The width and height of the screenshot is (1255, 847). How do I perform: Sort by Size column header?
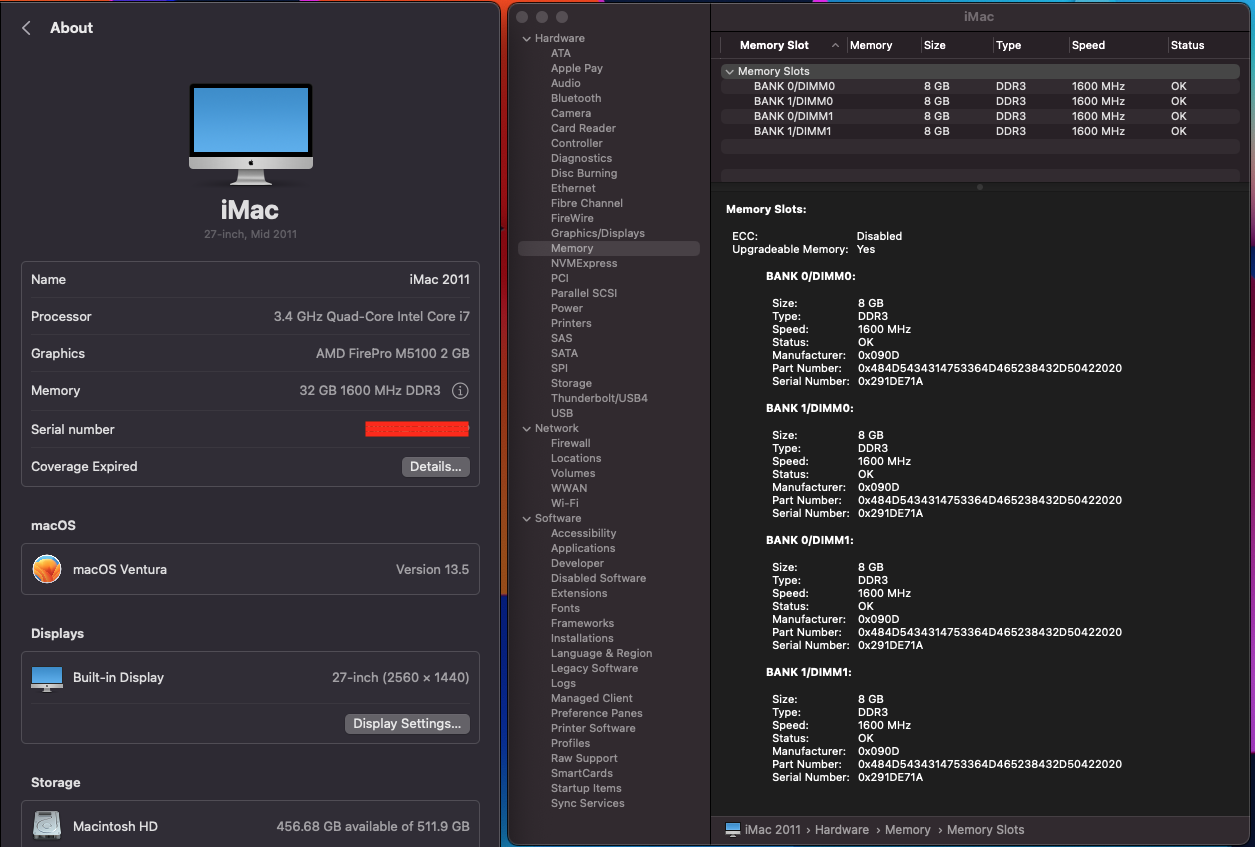click(935, 45)
